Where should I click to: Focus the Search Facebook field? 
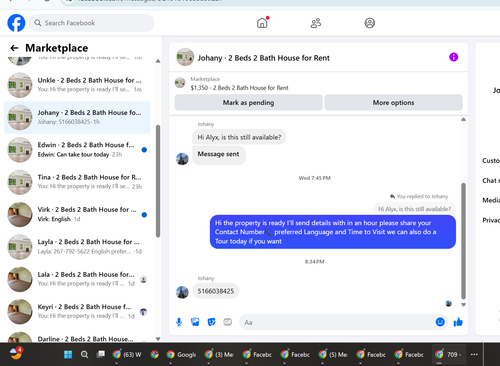(x=92, y=23)
